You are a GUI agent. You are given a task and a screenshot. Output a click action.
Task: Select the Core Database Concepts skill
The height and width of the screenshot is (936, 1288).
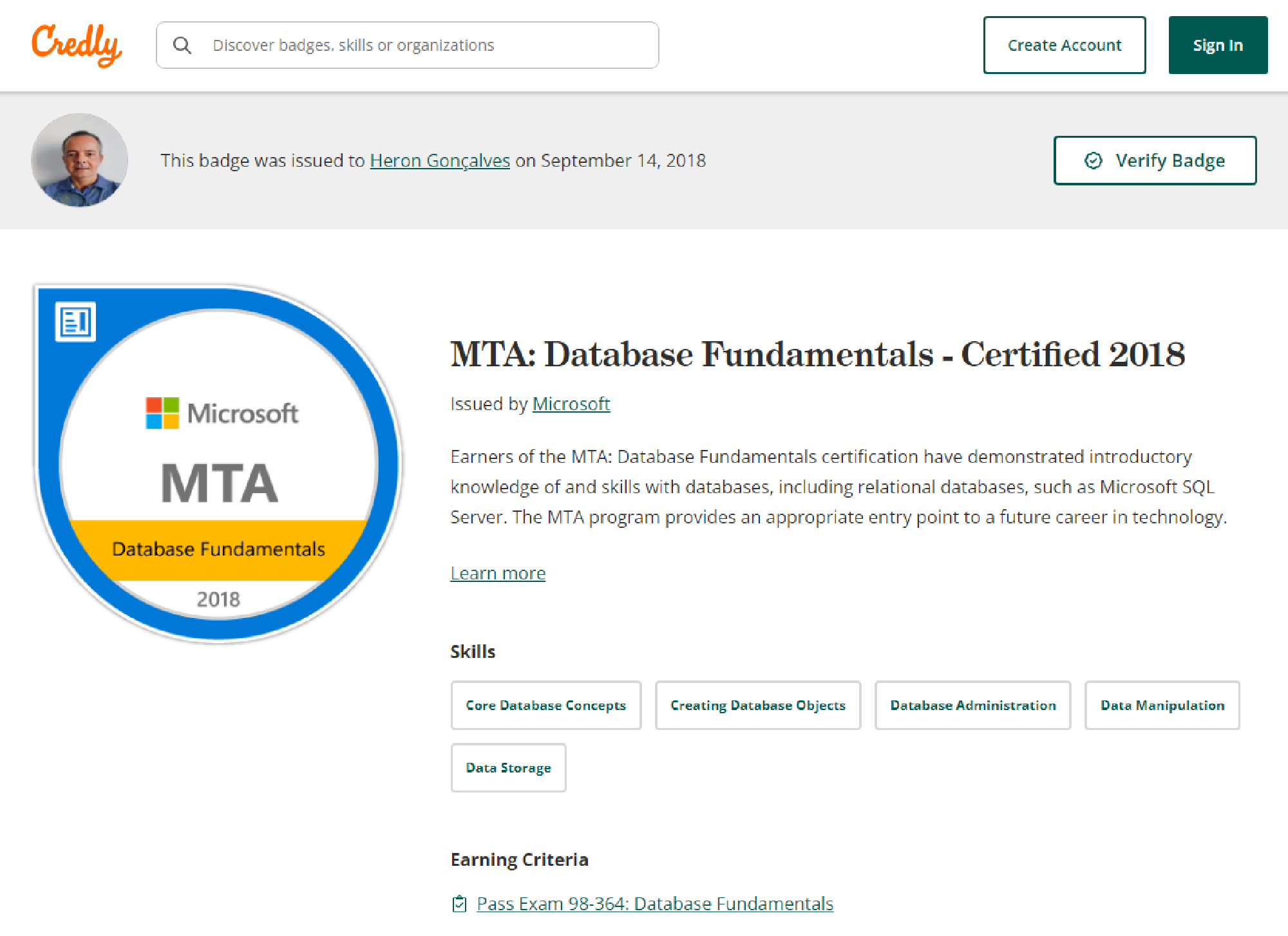click(x=546, y=705)
